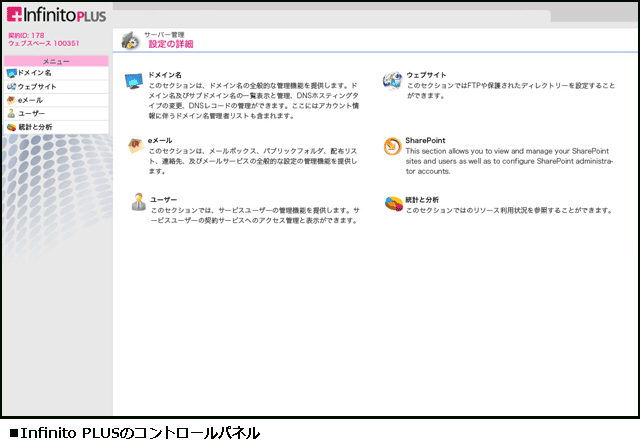Click the Infinito PLUS logo

click(56, 15)
